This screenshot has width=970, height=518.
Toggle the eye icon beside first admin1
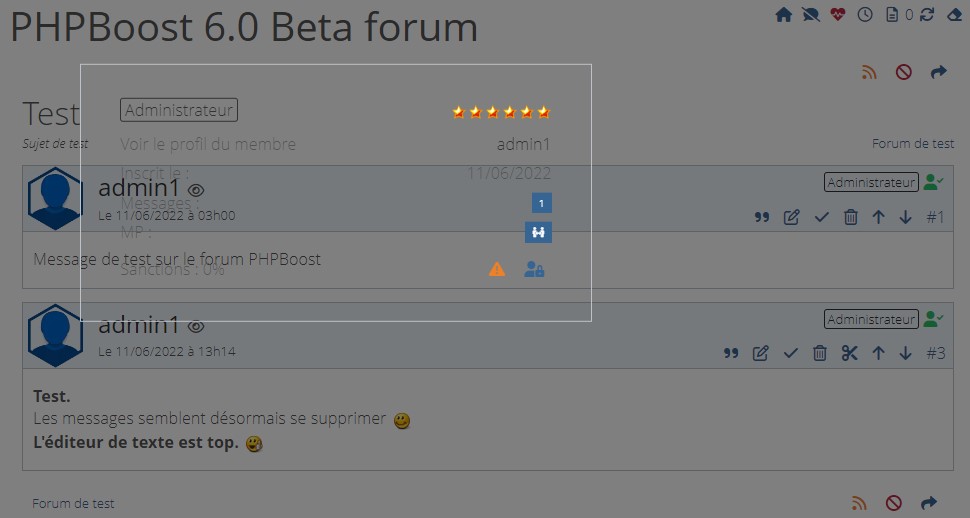coord(196,189)
